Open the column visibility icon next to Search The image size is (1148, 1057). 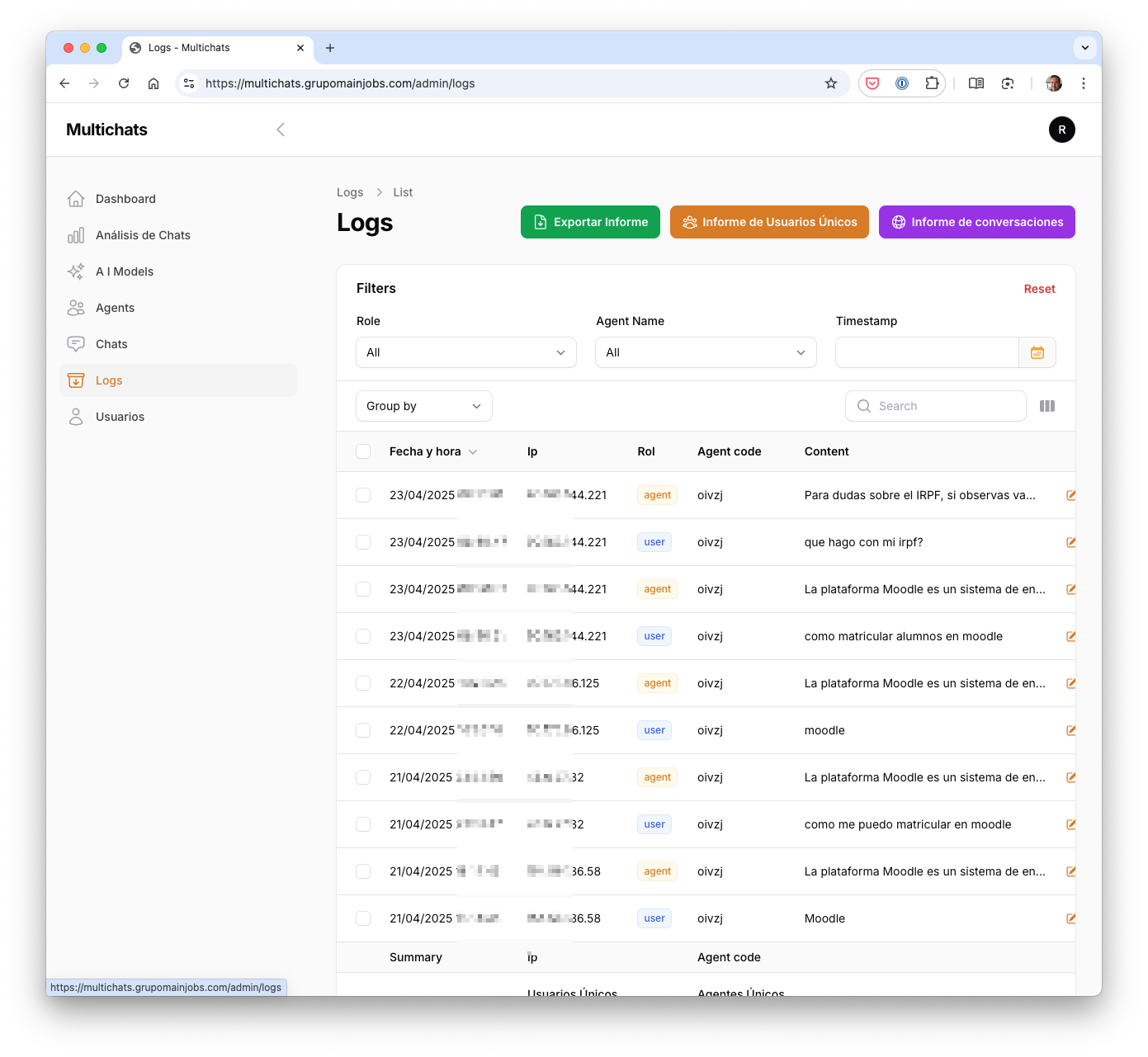pos(1047,406)
